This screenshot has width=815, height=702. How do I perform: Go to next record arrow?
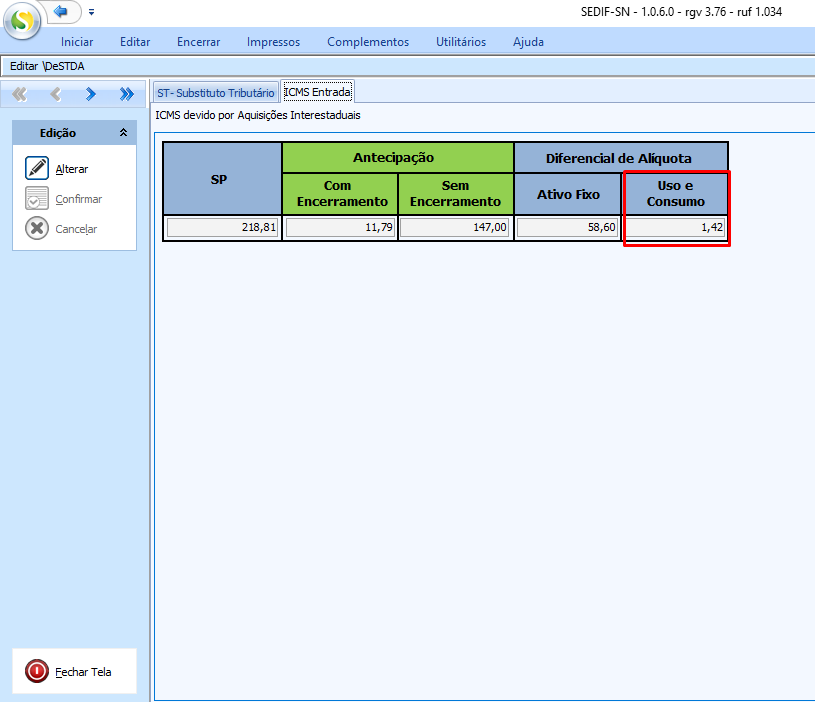point(91,94)
